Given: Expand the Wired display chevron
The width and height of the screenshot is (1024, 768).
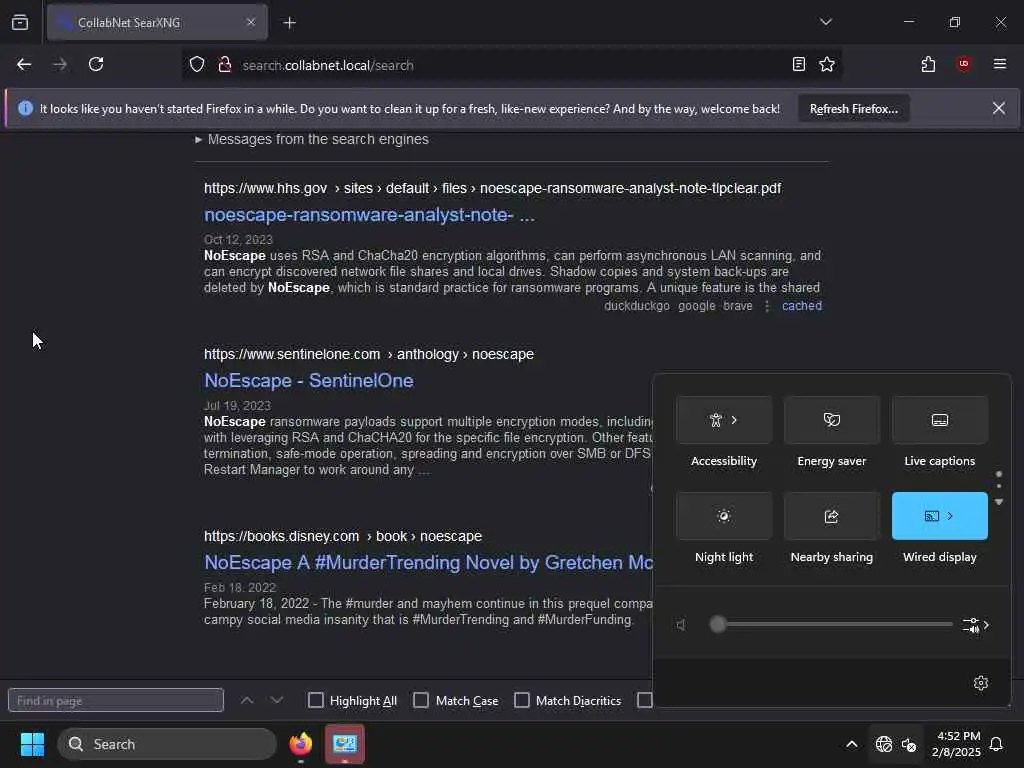Looking at the screenshot, I should pyautogui.click(x=950, y=516).
